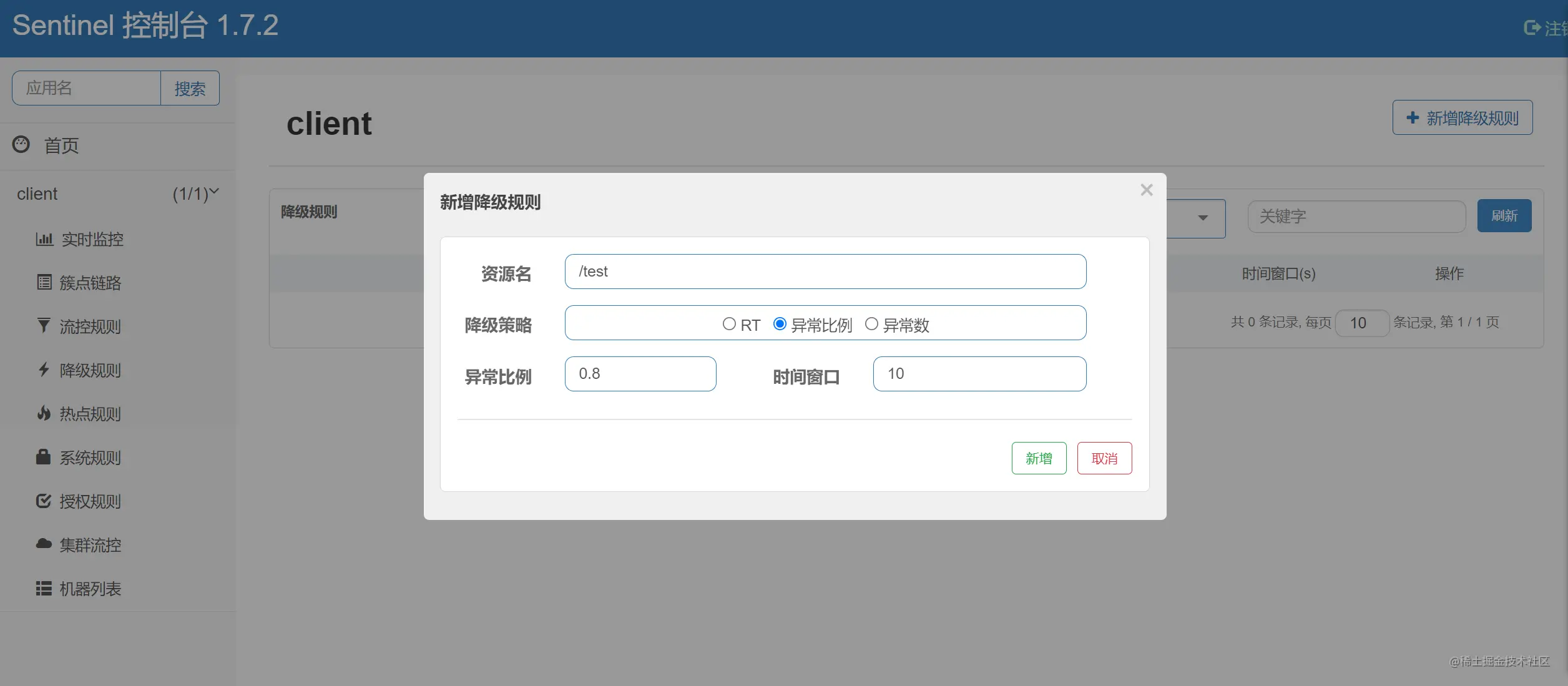This screenshot has height=686, width=1568.
Task: Open 簇点链路 menu item
Action: pos(91,283)
